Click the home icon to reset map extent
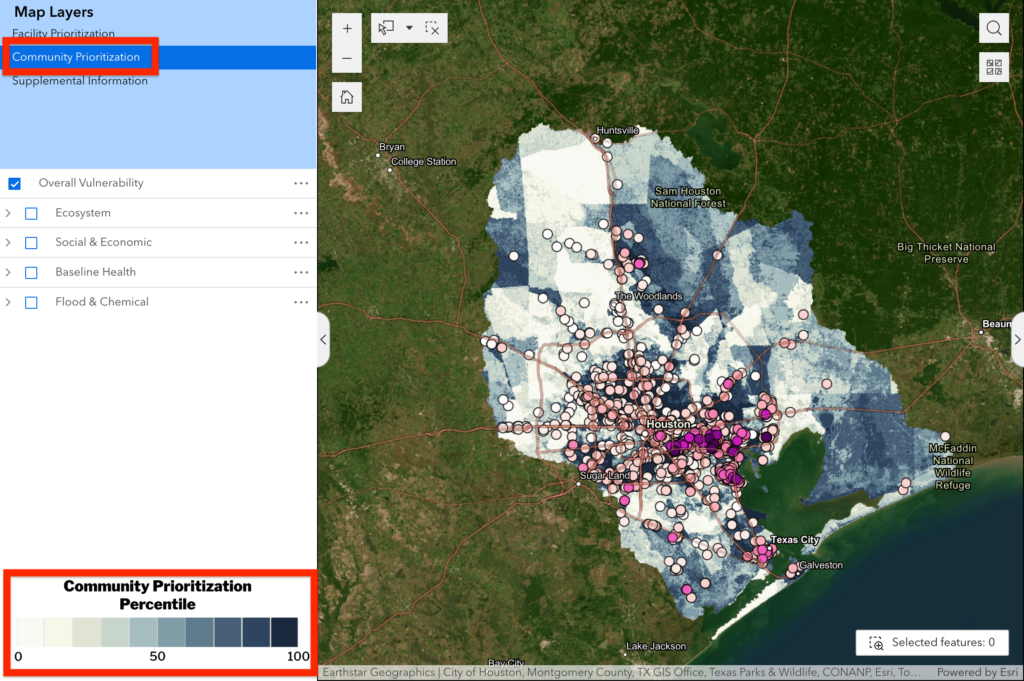Viewport: 1024px width, 681px height. (346, 96)
